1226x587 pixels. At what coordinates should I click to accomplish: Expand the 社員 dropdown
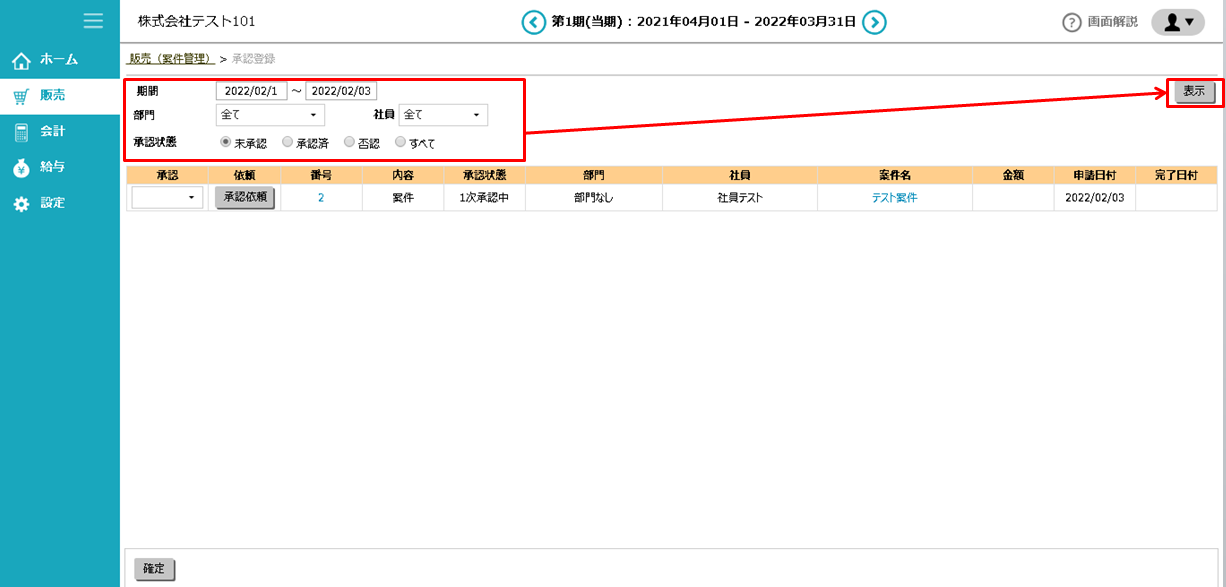tap(443, 115)
